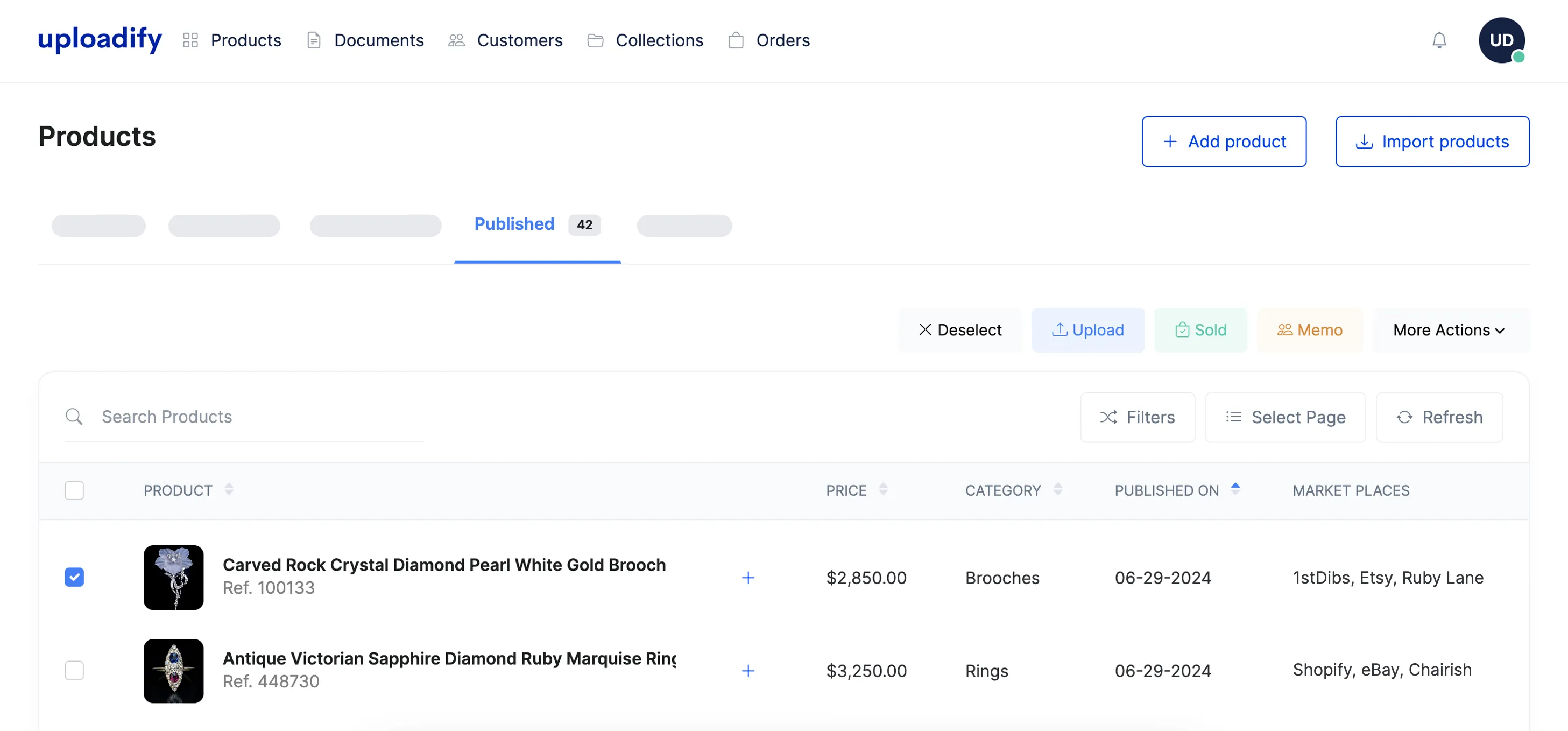Sort by the Category column arrows

(1058, 490)
